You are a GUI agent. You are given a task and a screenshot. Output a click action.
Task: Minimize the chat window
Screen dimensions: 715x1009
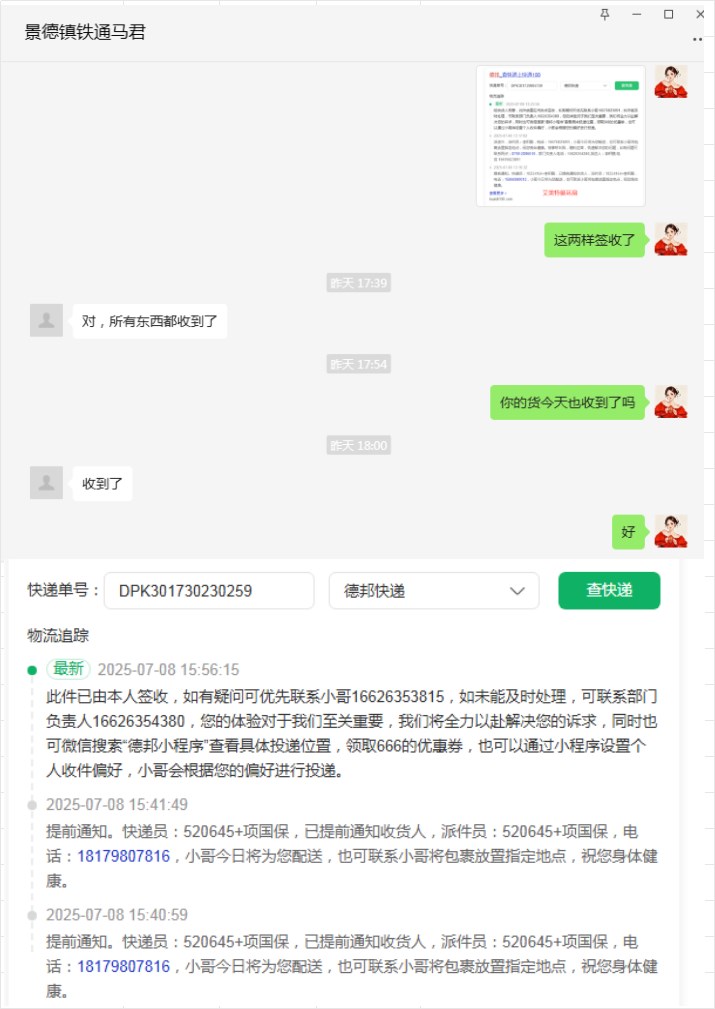[636, 14]
